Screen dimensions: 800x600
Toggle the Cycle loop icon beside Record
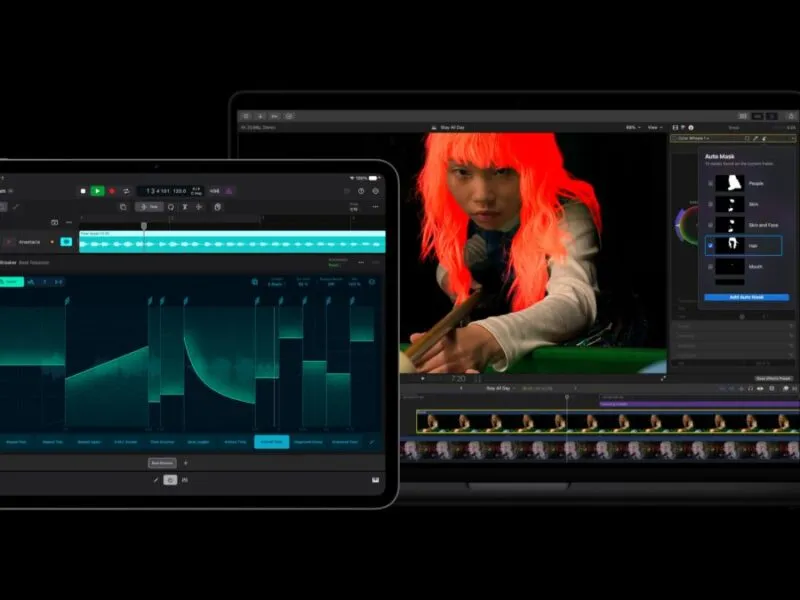[x=126, y=191]
